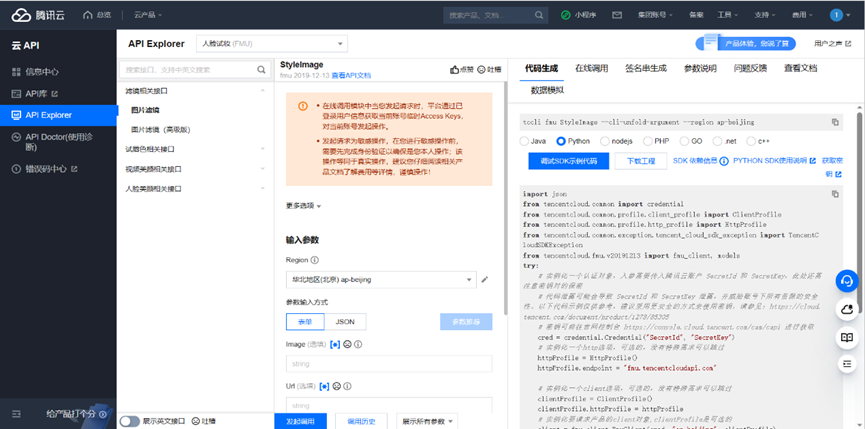The image size is (865, 429).
Task: Copy the Python code sample
Action: click(x=835, y=194)
